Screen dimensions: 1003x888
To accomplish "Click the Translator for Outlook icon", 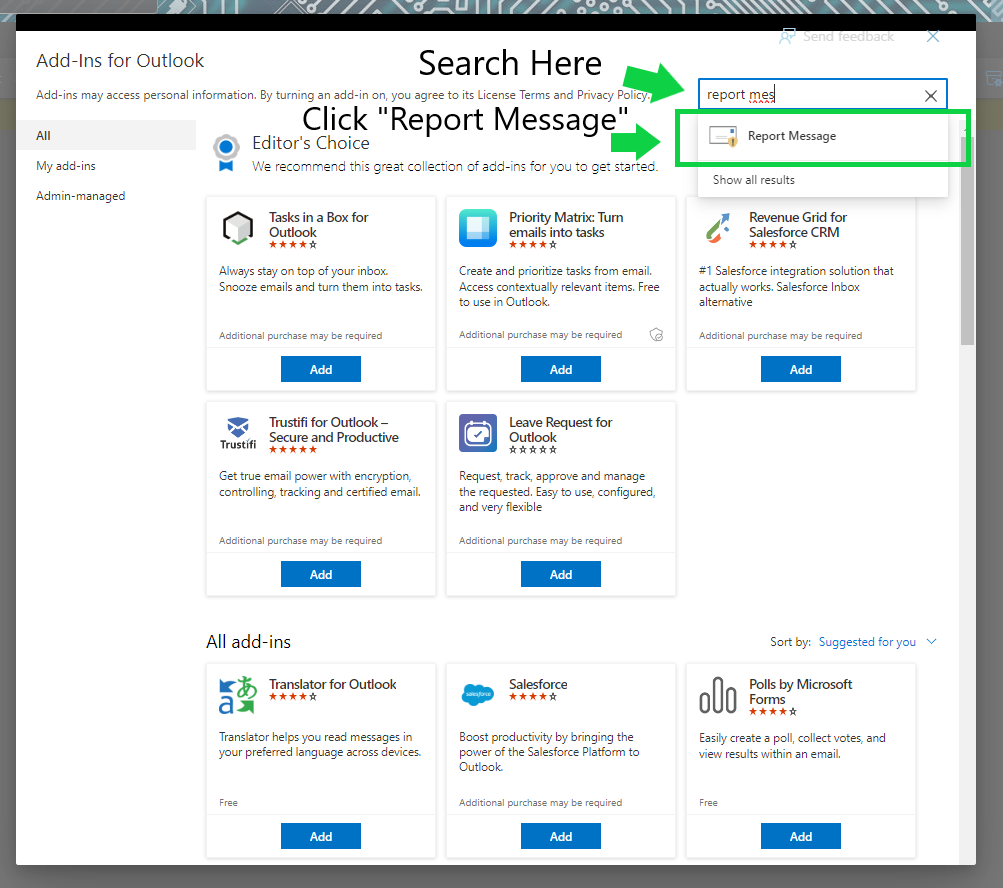I will [x=237, y=695].
